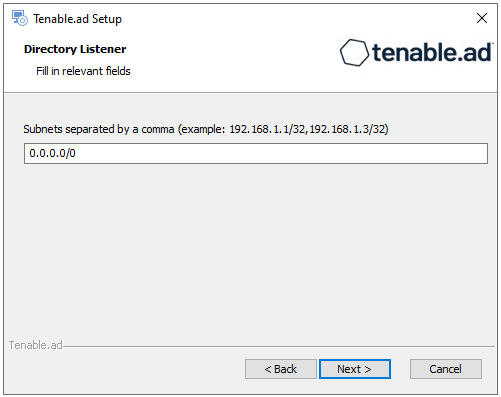Click empty title bar space beside the title

293,18
